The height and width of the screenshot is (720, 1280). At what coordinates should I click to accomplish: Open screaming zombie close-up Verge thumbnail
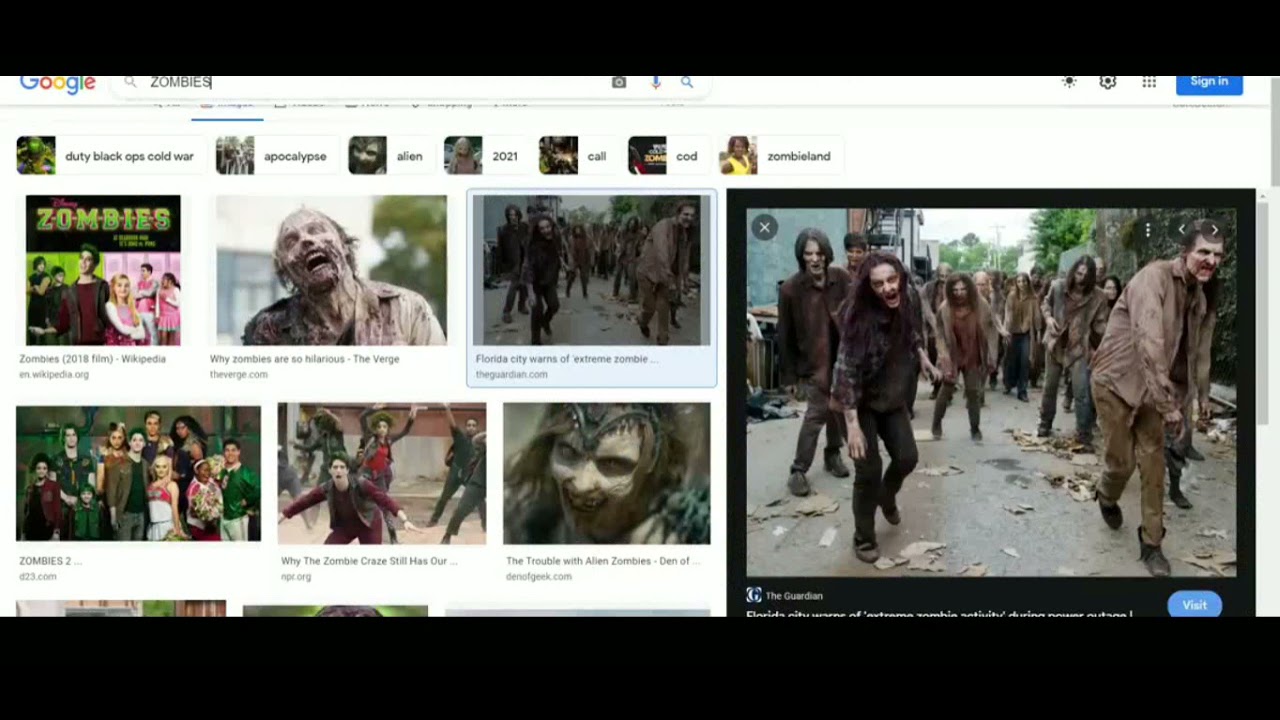(x=331, y=270)
